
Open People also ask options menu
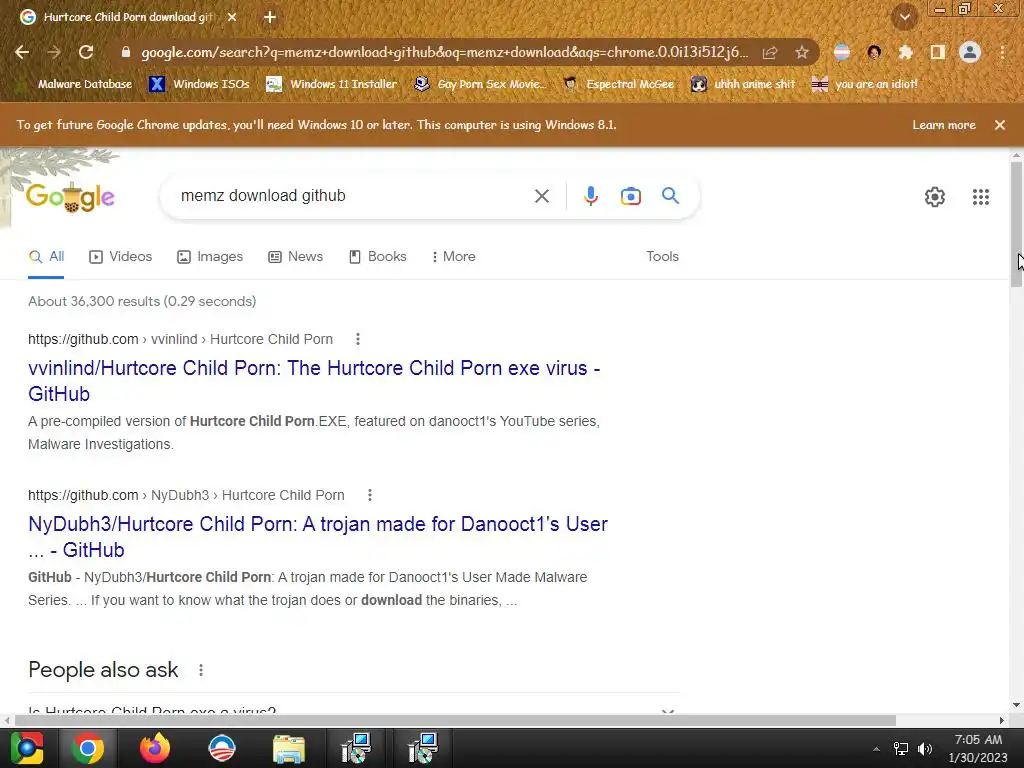(200, 670)
